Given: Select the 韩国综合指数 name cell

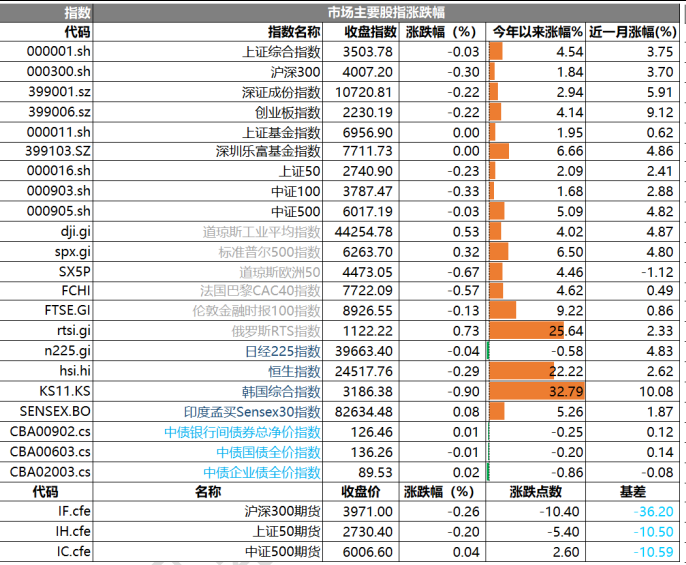Looking at the screenshot, I should (207, 391).
